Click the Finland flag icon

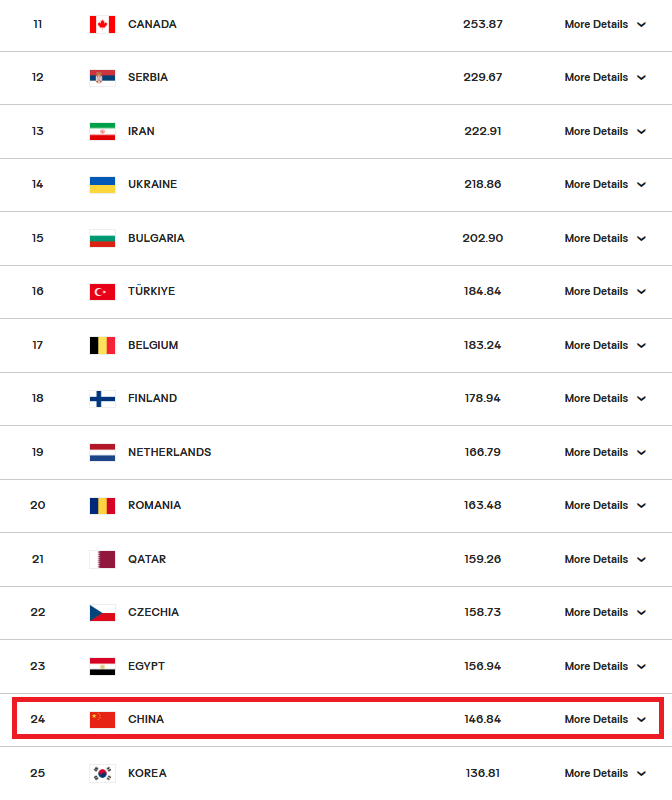coord(102,398)
